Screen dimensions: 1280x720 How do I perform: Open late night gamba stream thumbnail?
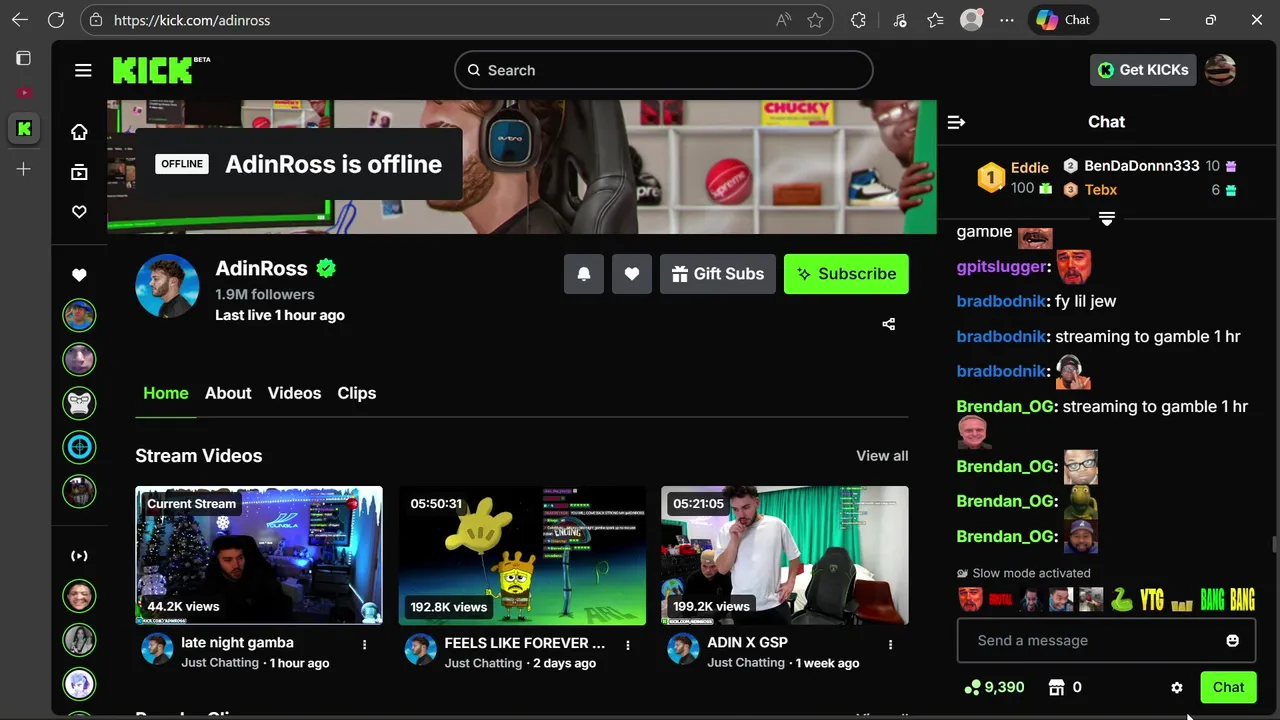tap(259, 556)
